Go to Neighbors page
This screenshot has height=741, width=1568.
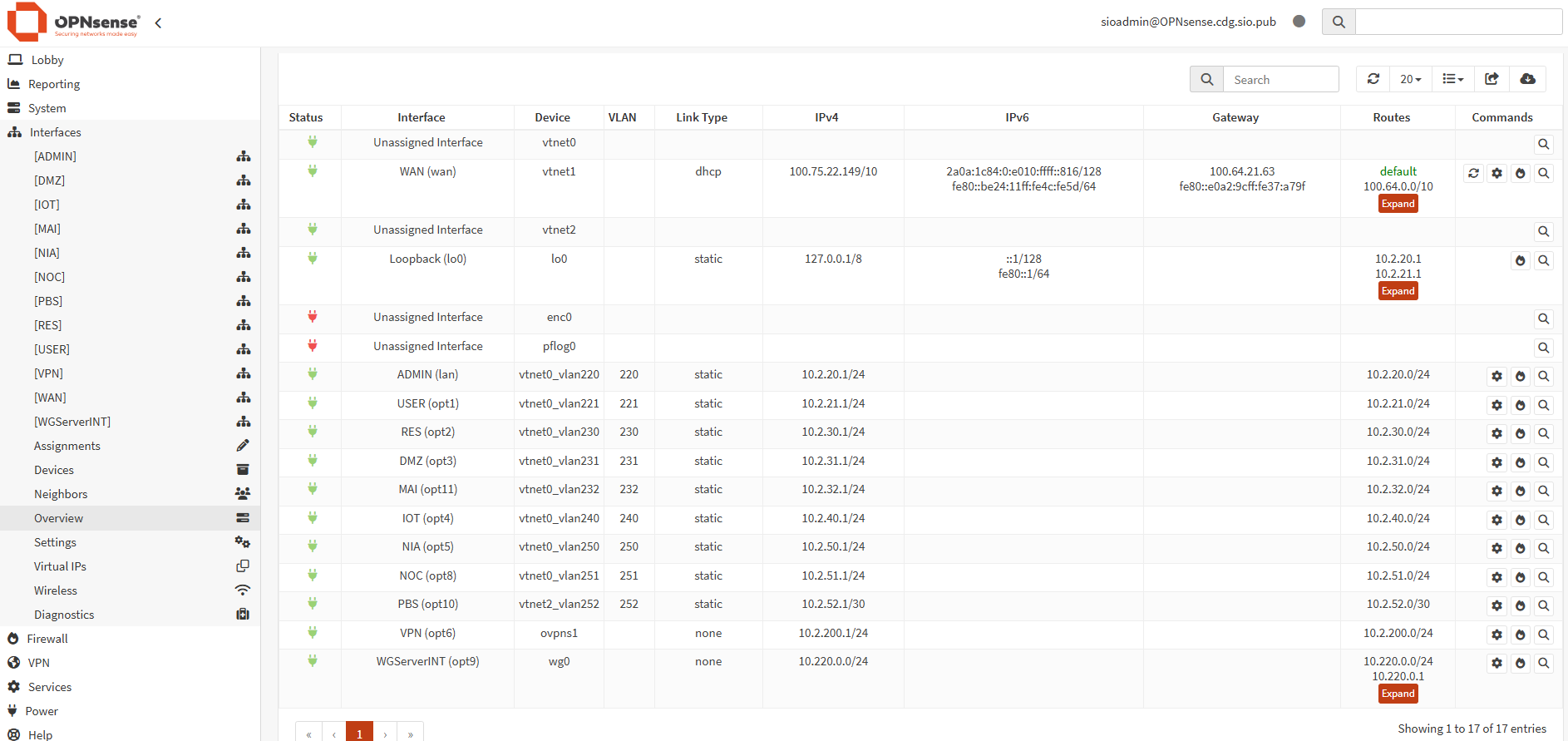130,494
